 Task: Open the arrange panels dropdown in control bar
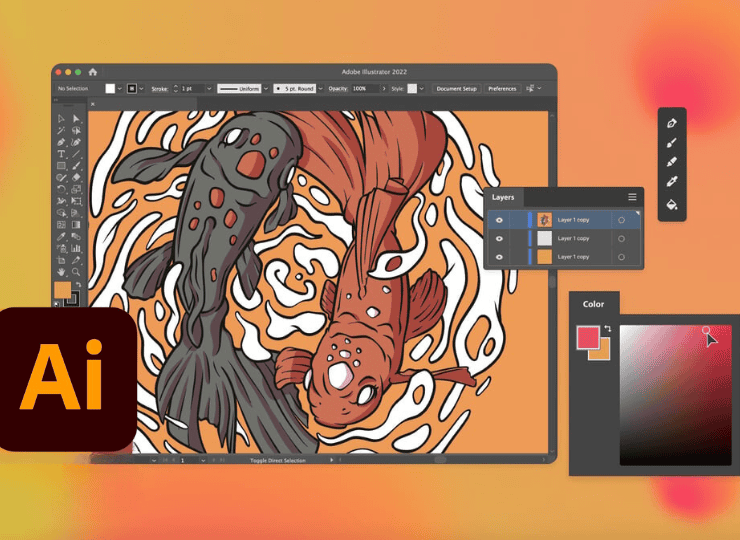(539, 88)
